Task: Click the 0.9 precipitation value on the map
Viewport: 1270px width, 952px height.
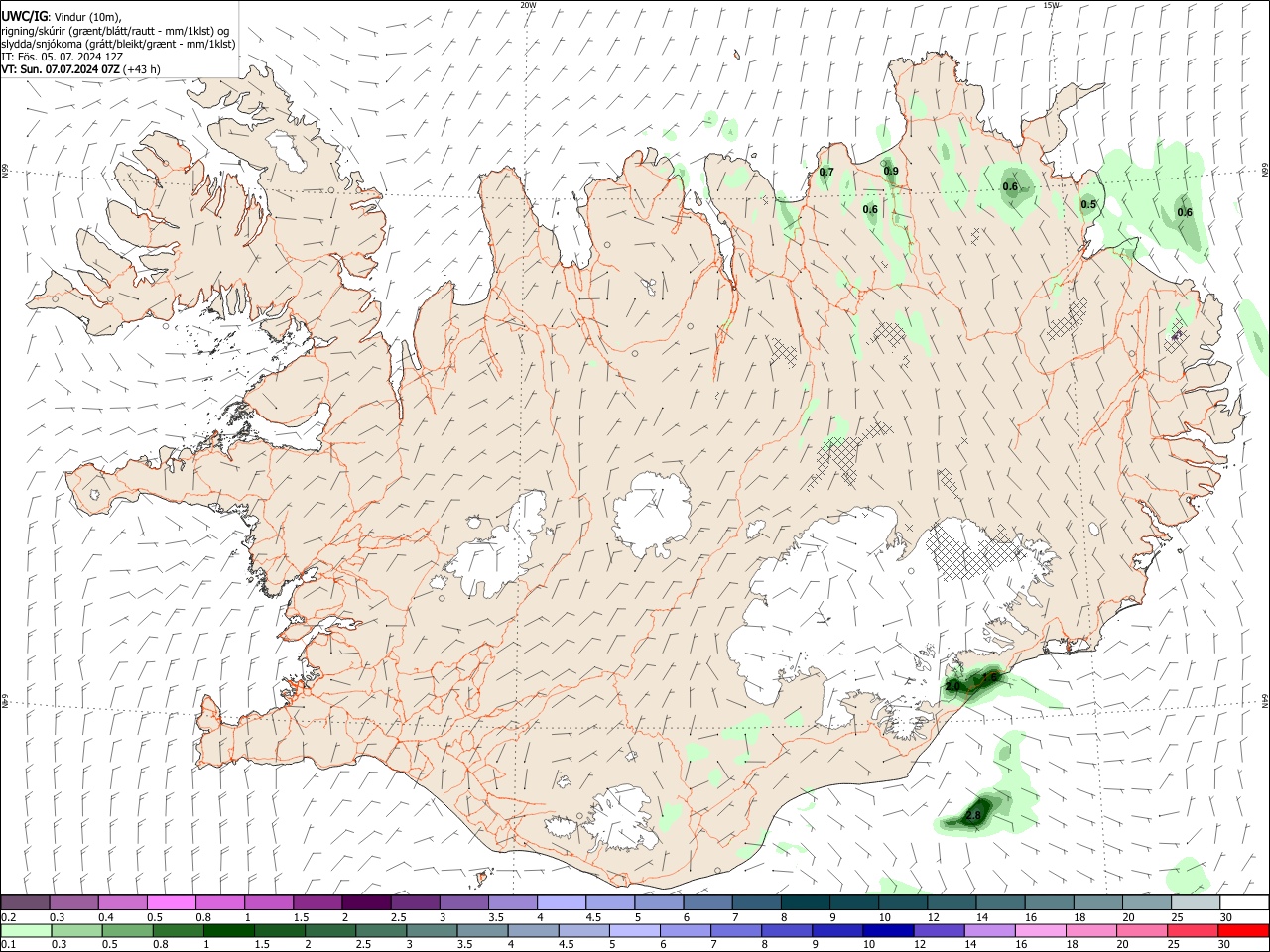Action: (x=891, y=171)
